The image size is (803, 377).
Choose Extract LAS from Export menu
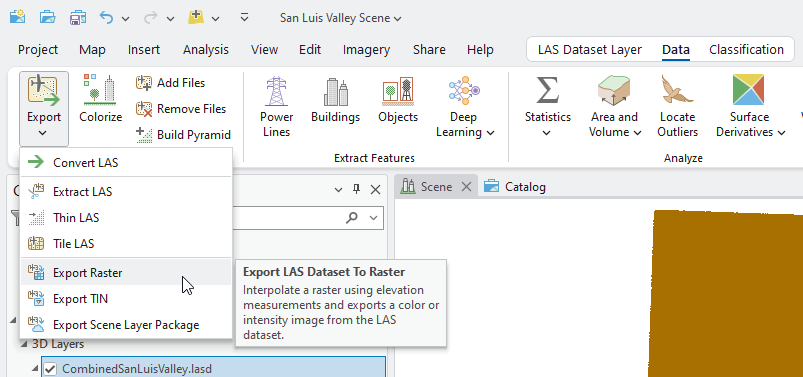126,192
